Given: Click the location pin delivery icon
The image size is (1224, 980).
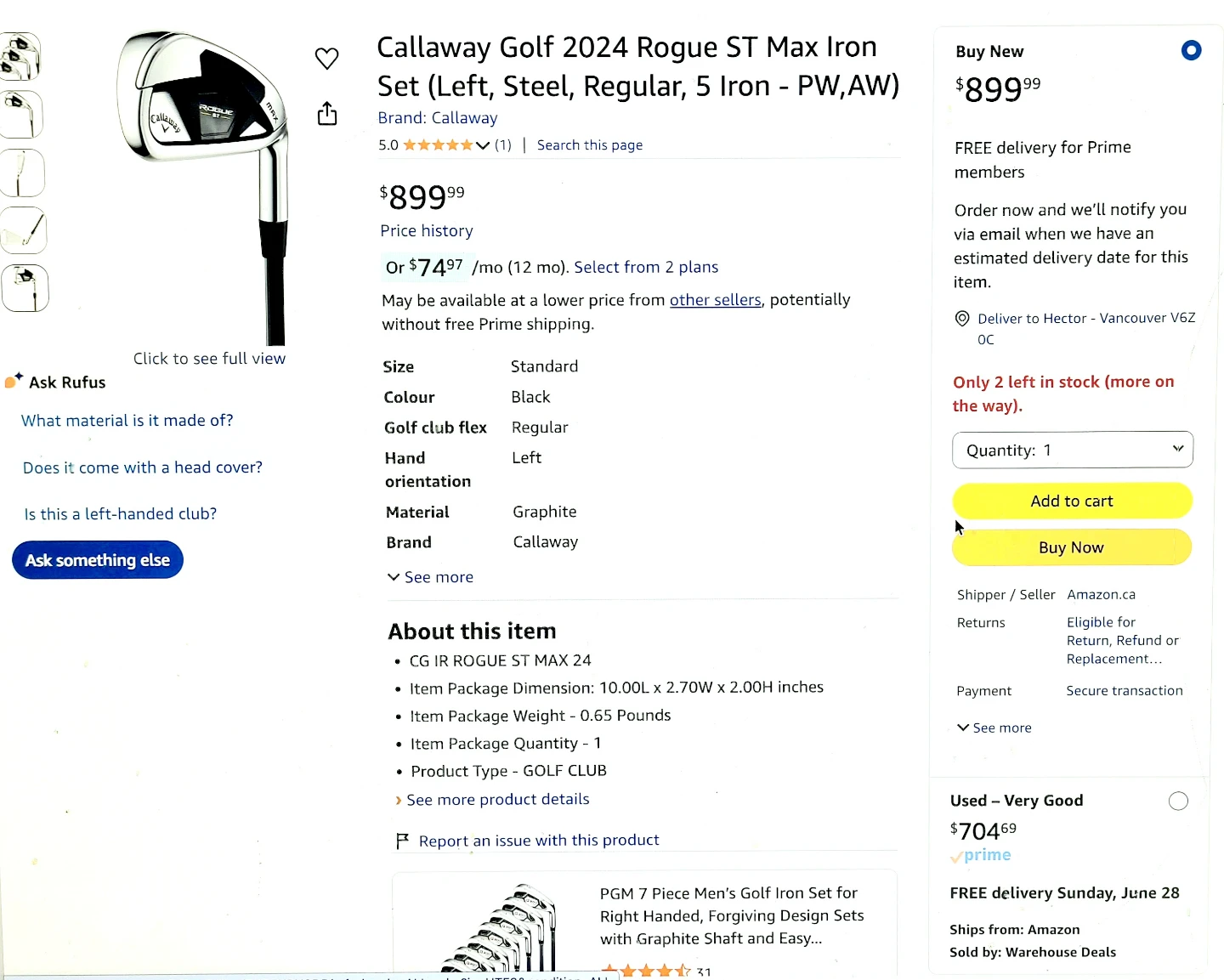Looking at the screenshot, I should click(962, 319).
